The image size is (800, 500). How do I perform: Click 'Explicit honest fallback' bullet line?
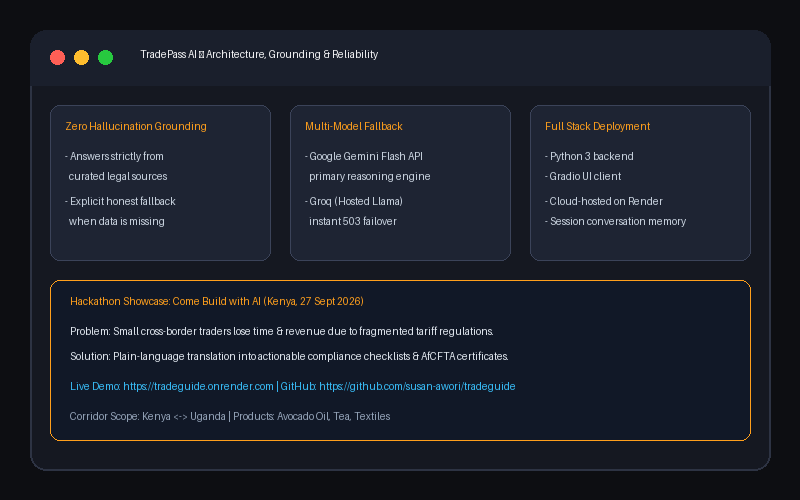tap(120, 202)
